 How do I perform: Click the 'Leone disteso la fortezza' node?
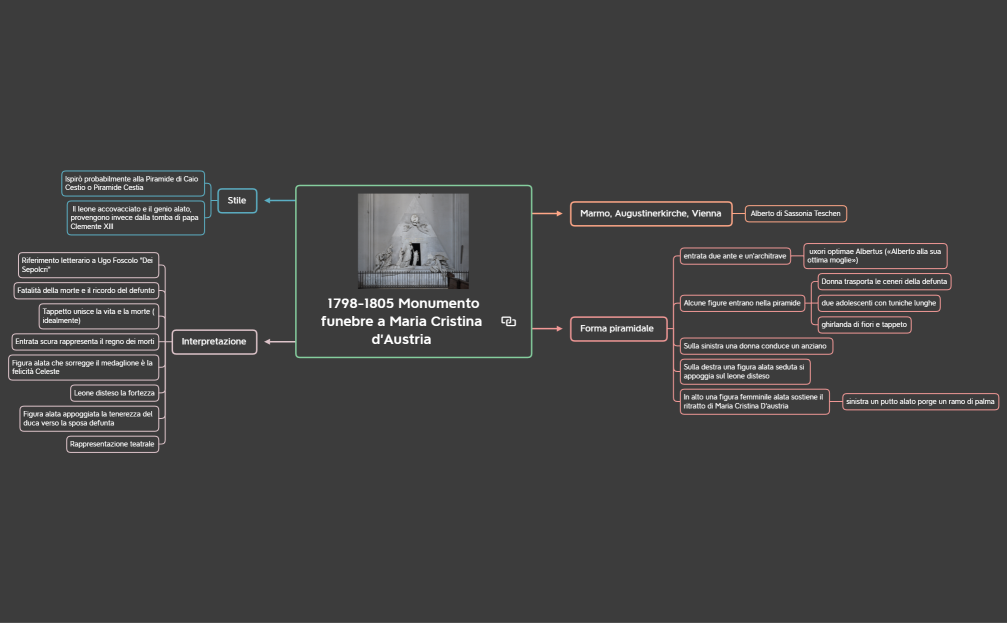coord(114,393)
